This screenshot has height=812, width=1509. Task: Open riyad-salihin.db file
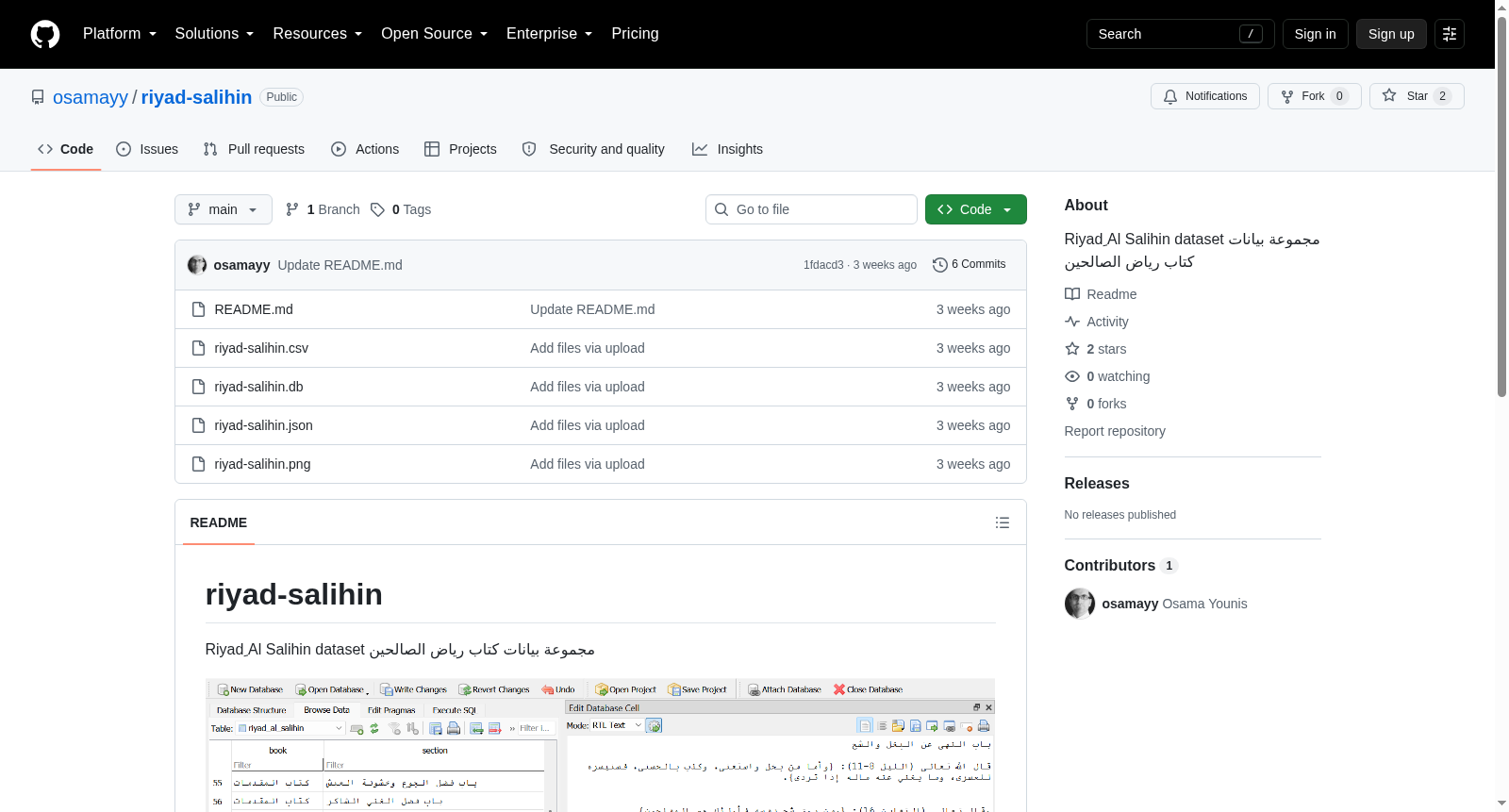(x=258, y=387)
